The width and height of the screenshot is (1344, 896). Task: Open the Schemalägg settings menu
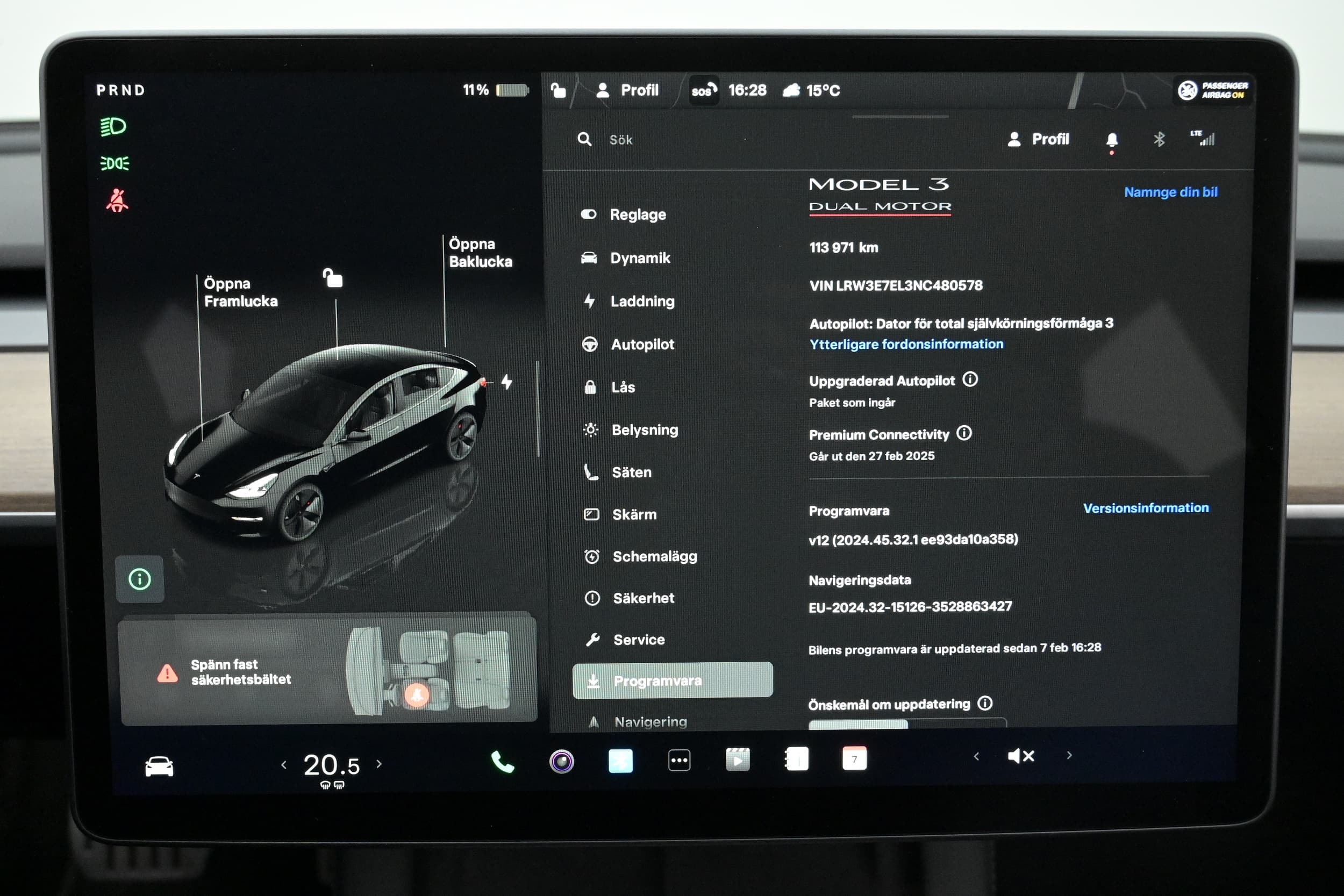pos(641,556)
